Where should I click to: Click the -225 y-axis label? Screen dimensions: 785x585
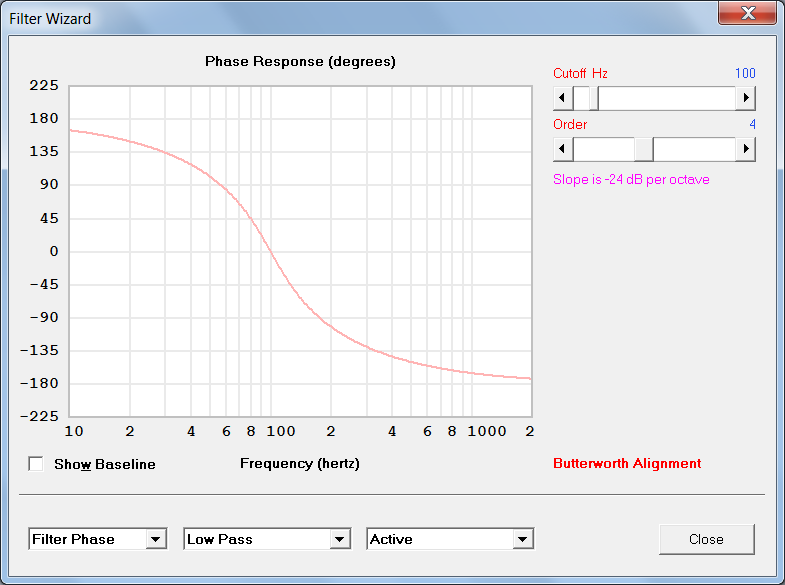point(40,416)
